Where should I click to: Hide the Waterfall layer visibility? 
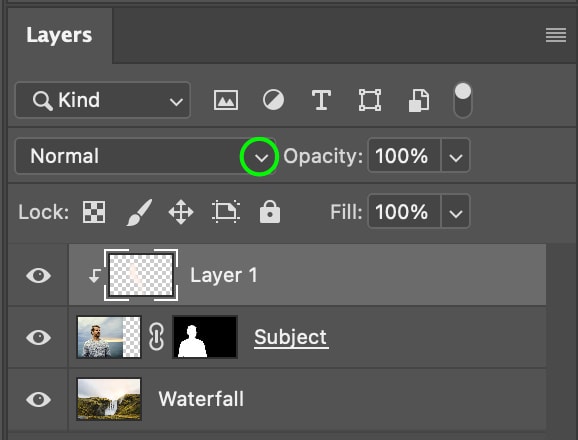coord(38,399)
